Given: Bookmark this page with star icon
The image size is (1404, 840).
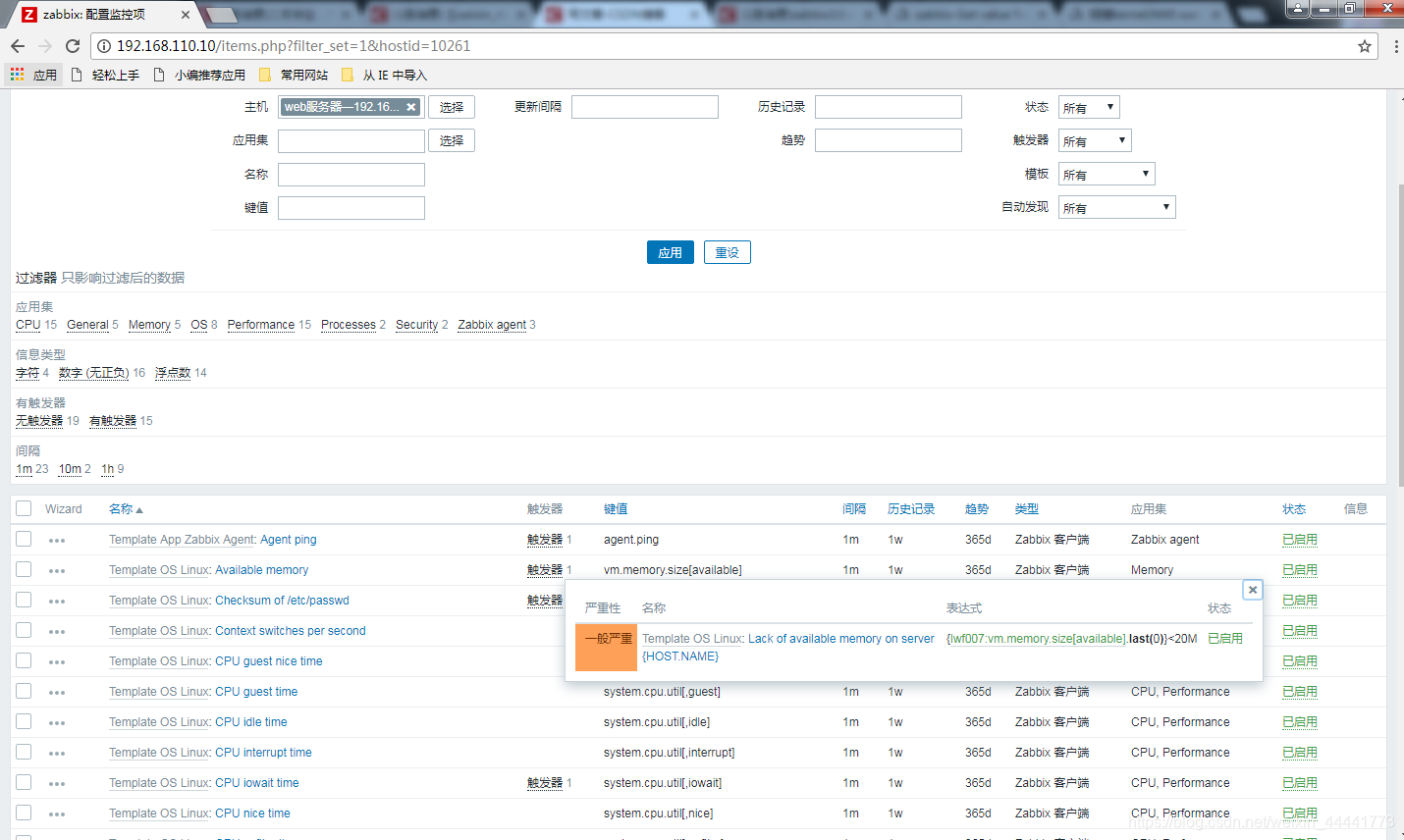Looking at the screenshot, I should (x=1365, y=46).
